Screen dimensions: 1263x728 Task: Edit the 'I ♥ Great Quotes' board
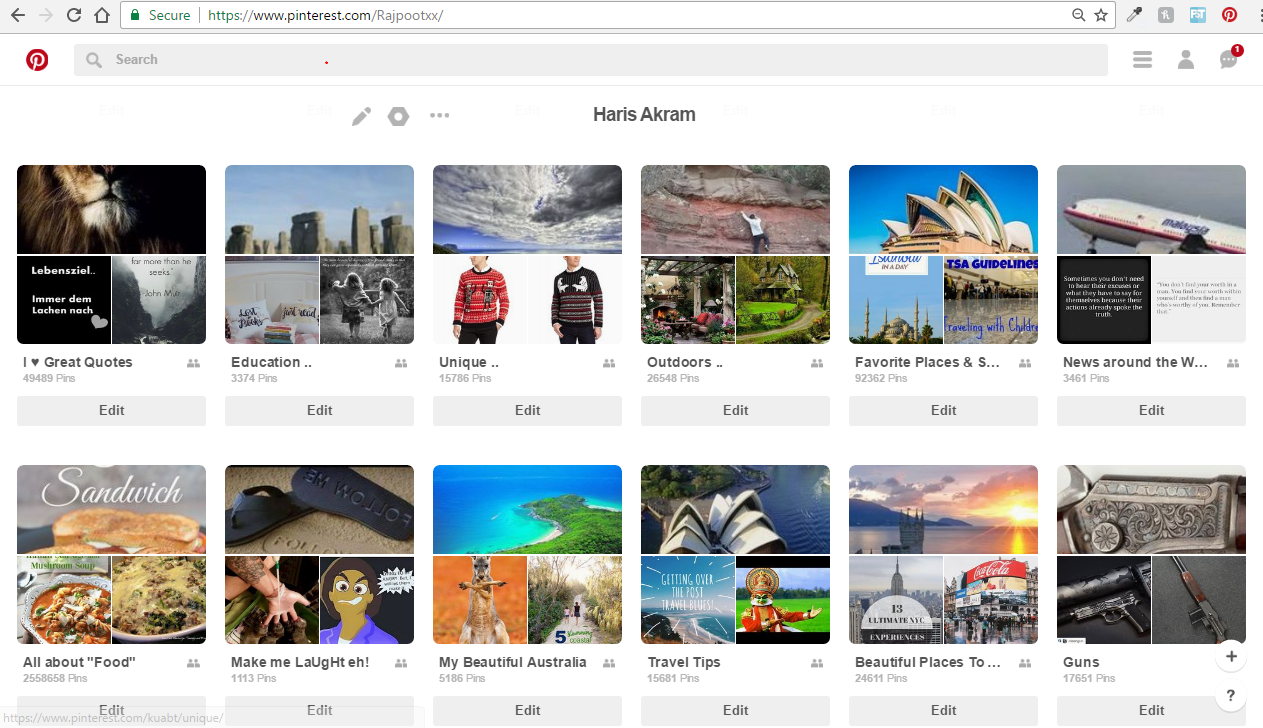[111, 410]
